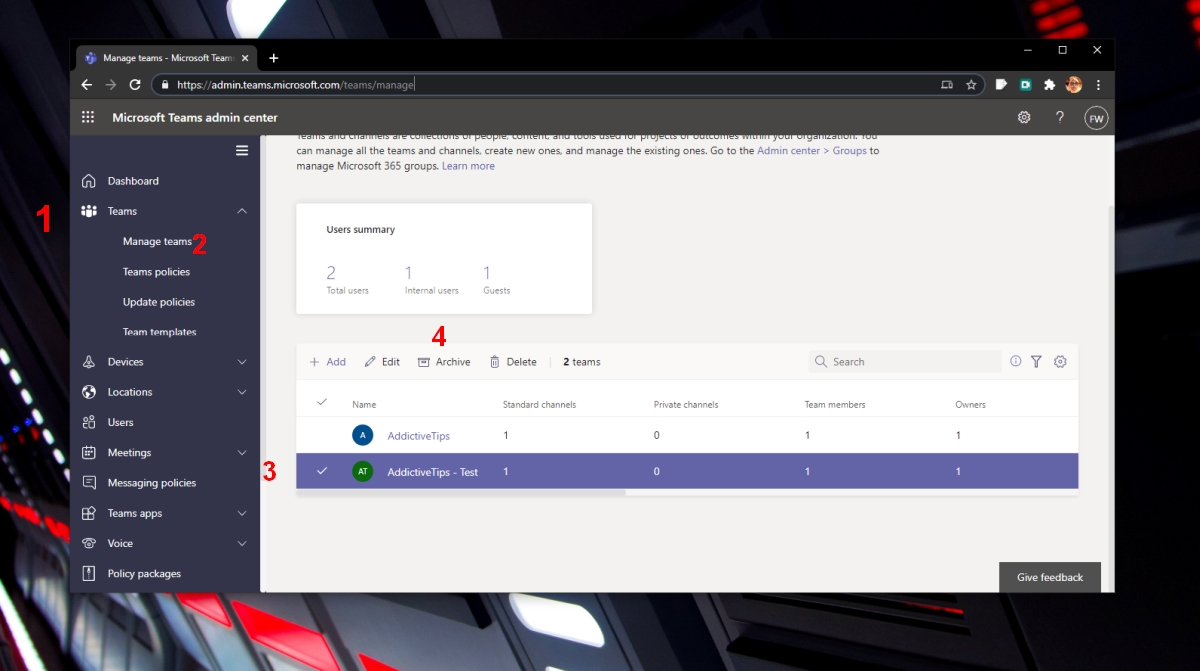Viewport: 1200px width, 671px height.
Task: Toggle the select-all checkmark in table header
Action: pos(322,402)
